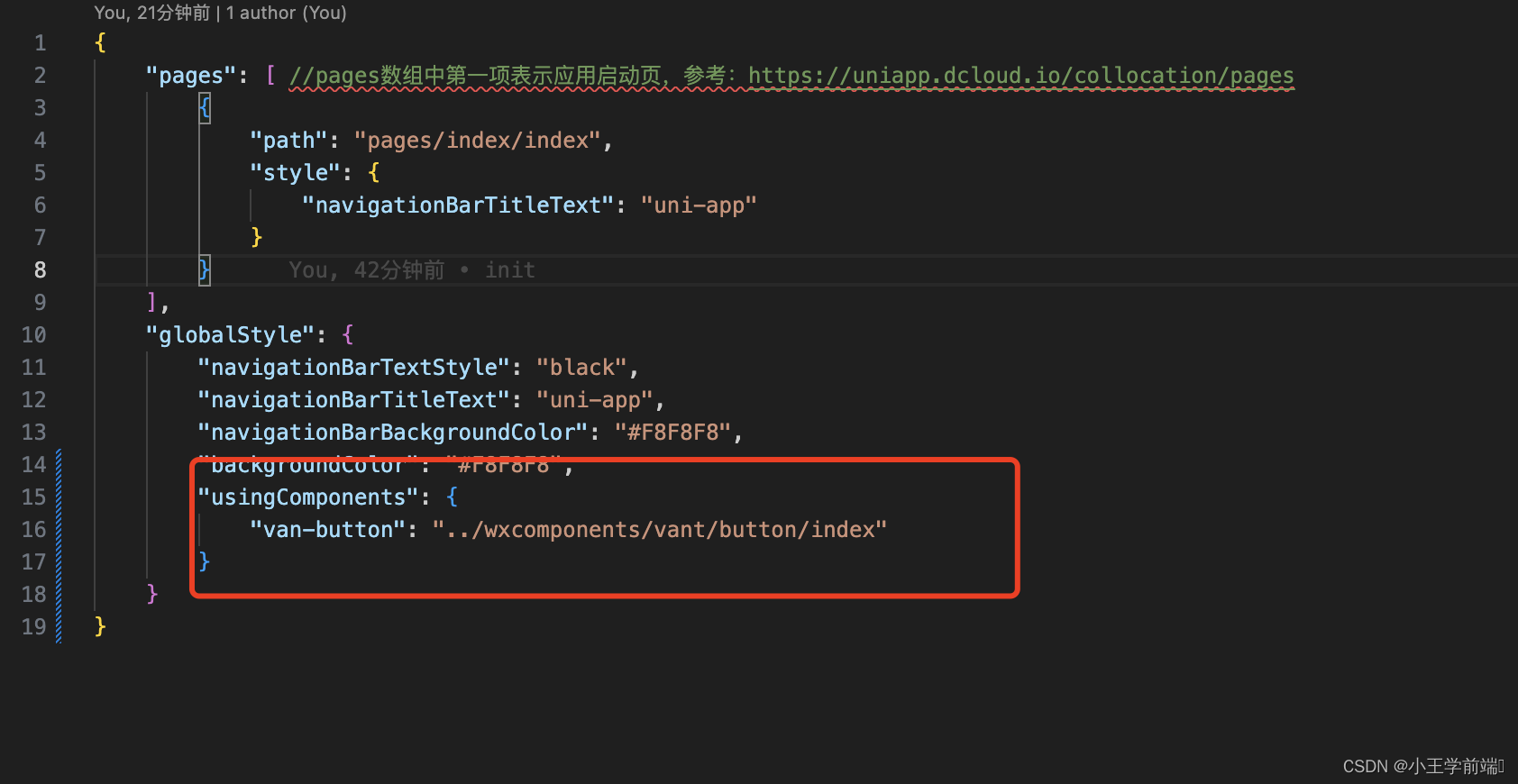Click the "pages" key
Screen dimensions: 1518x784
(191, 76)
